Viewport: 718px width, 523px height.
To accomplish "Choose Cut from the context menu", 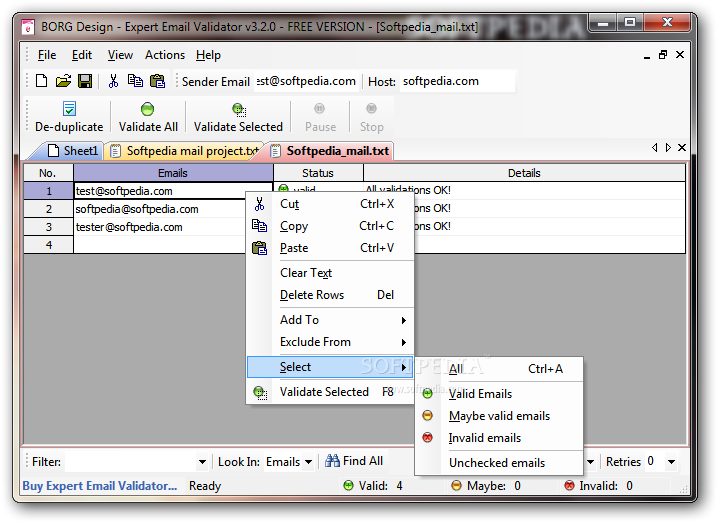I will coord(330,204).
